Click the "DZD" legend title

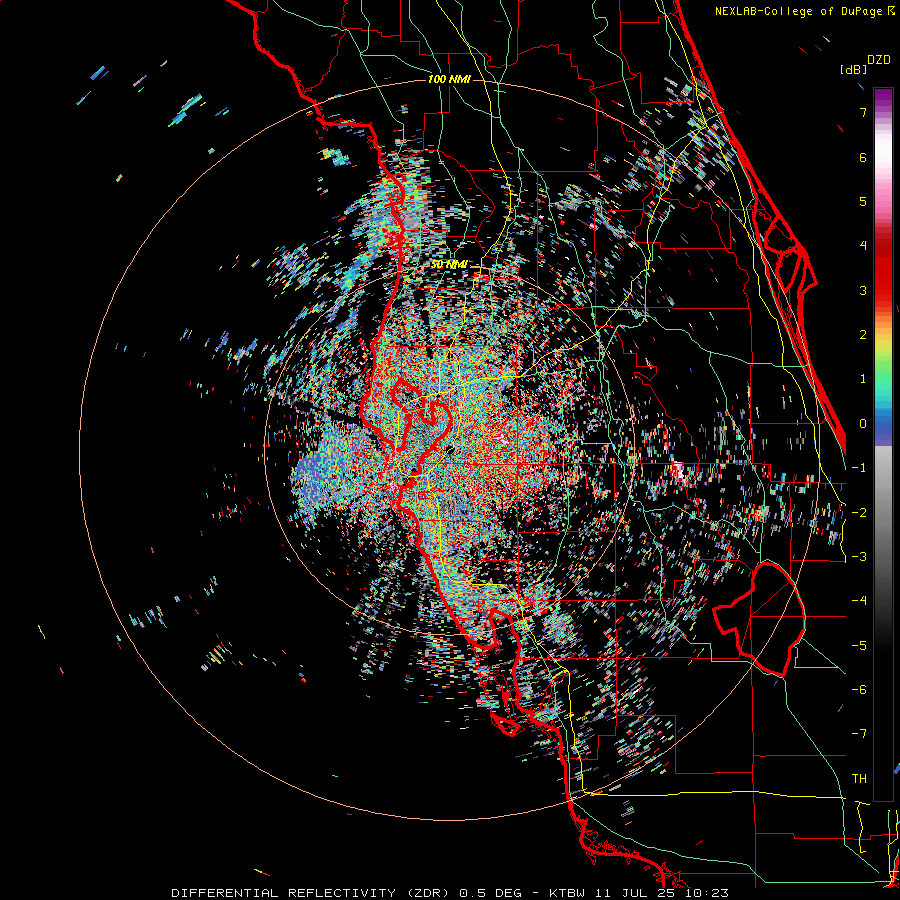coord(879,60)
